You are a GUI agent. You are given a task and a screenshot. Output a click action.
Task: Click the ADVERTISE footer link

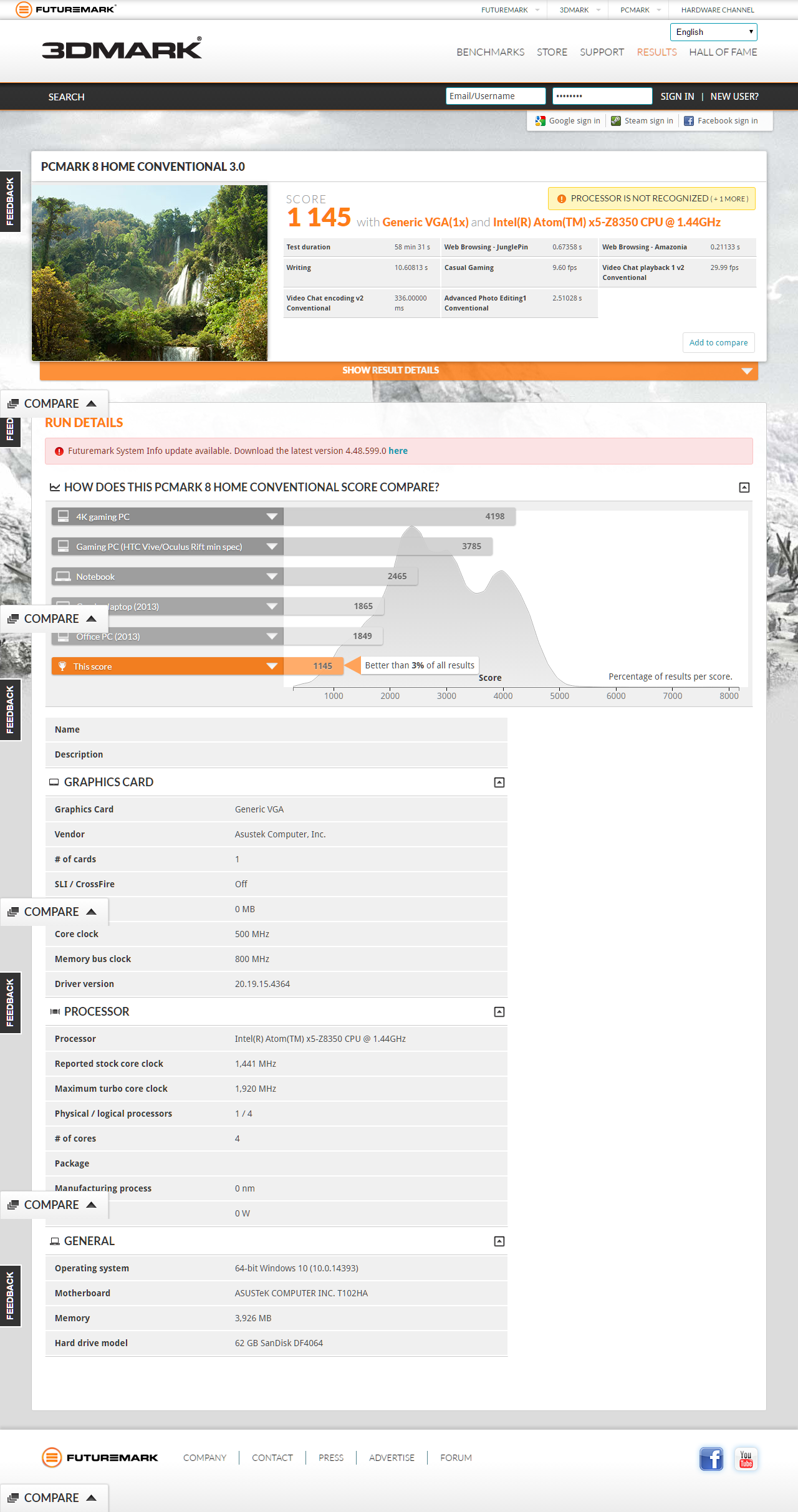coord(392,1458)
